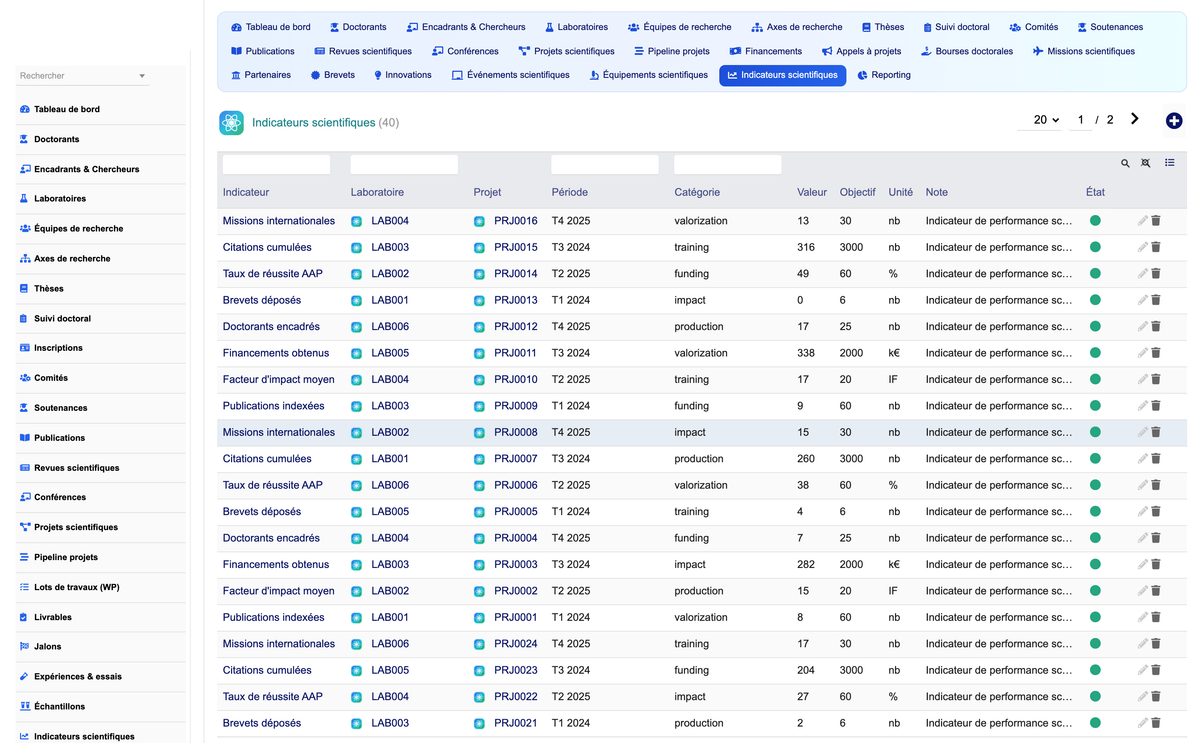Click the Laboratoire filter input field
Image resolution: width=1200 pixels, height=743 pixels.
404,164
